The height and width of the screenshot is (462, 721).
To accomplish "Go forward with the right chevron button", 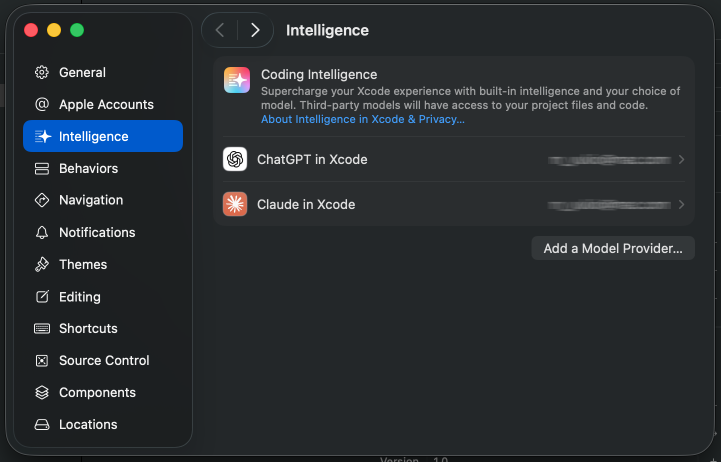I will (x=255, y=30).
